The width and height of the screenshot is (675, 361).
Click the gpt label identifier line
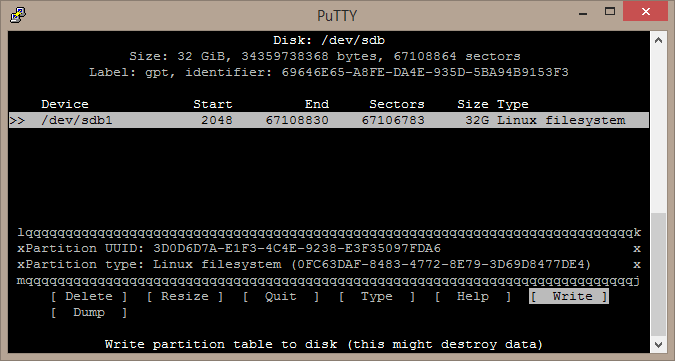point(329,72)
